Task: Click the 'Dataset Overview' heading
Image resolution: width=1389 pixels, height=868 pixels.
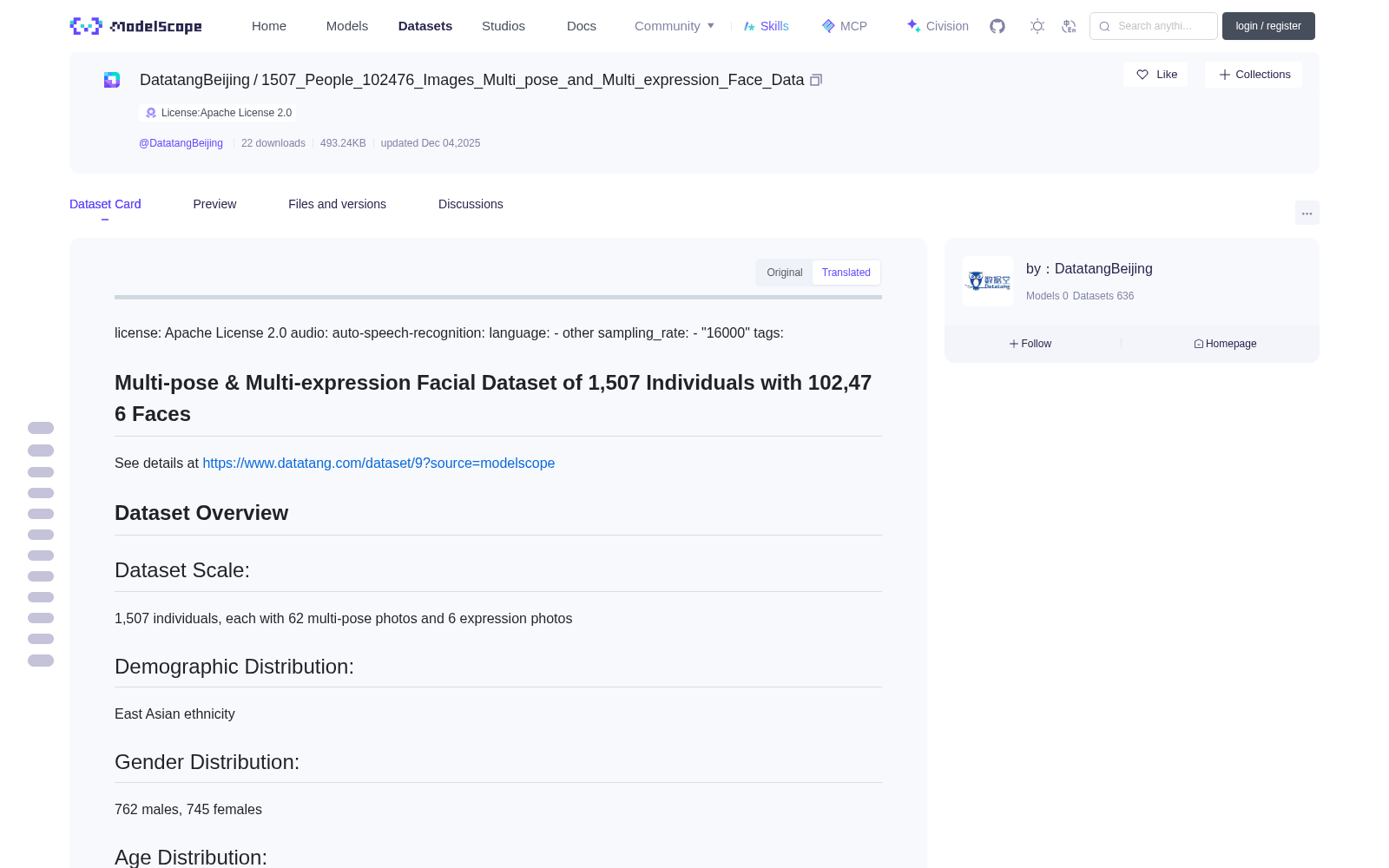Action: point(201,513)
